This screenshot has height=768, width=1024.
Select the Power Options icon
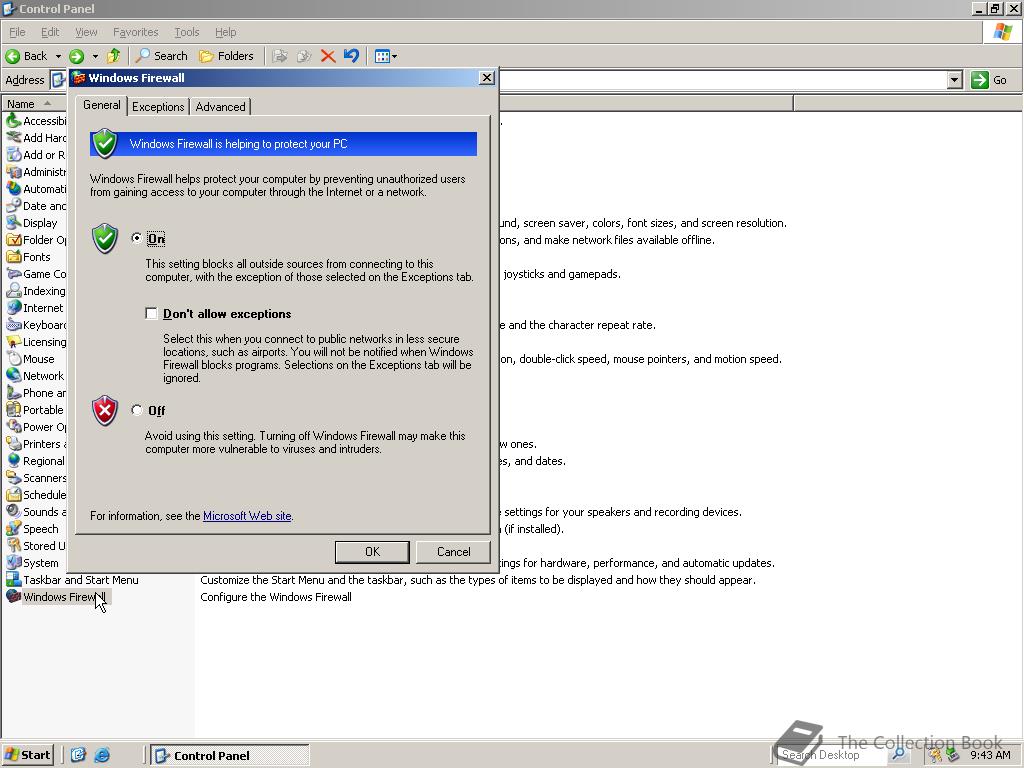[14, 426]
